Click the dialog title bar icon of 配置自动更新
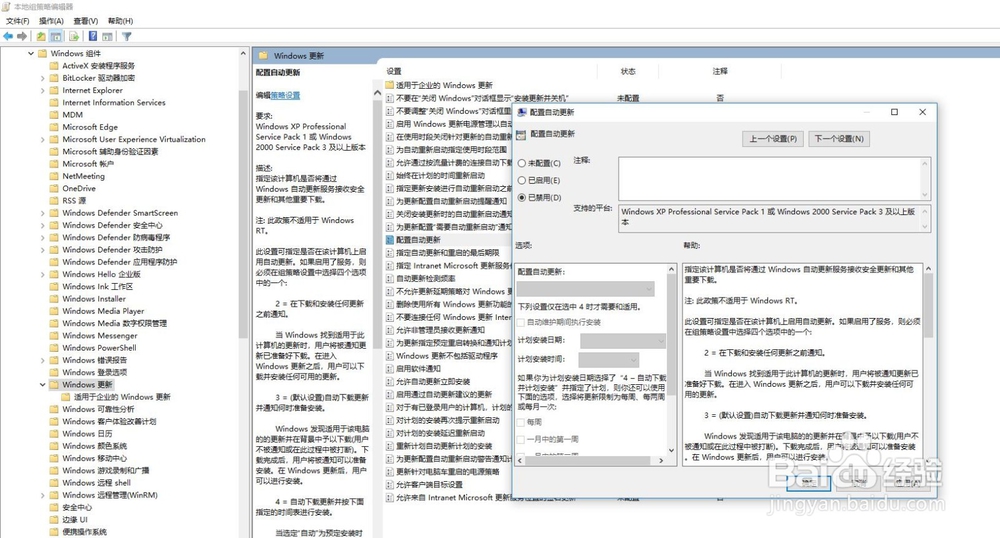The image size is (1000, 538). pyautogui.click(x=522, y=112)
